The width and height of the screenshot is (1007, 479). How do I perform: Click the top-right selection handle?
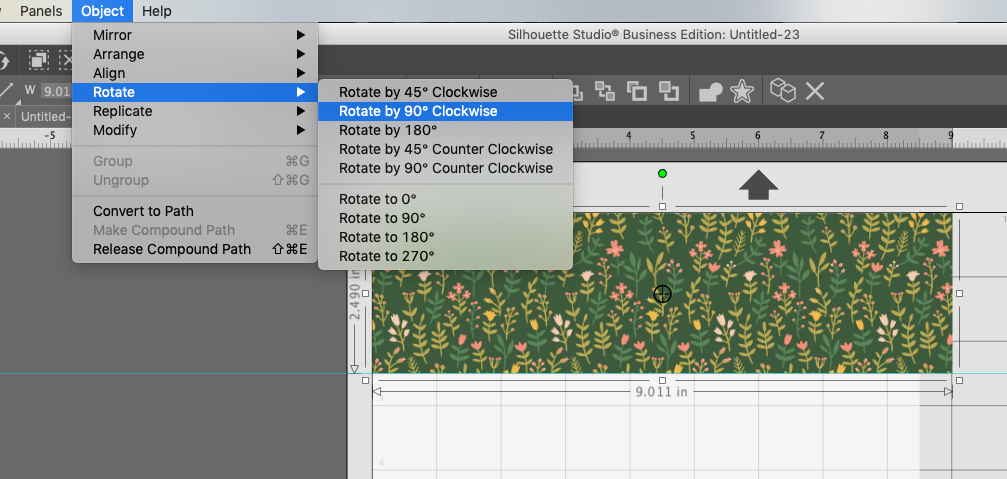pyautogui.click(x=959, y=206)
